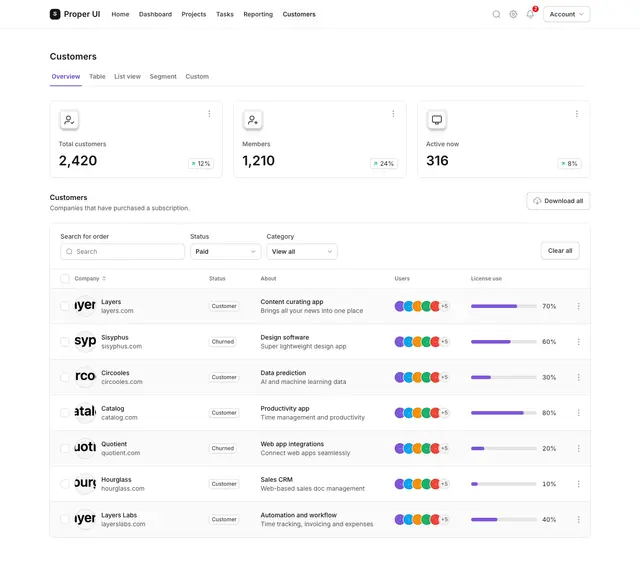This screenshot has width=640, height=580.
Task: Open row actions for Sisyphus
Action: (x=578, y=342)
